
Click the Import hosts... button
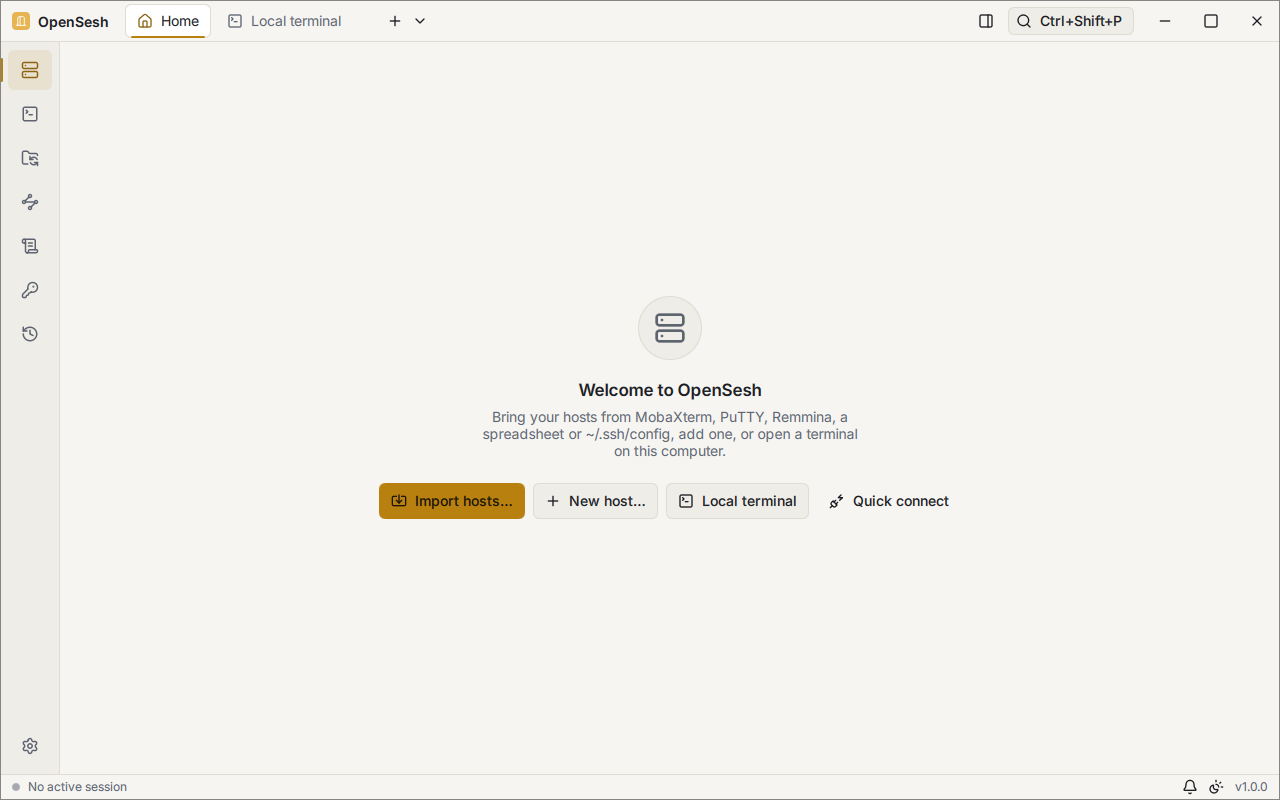452,501
